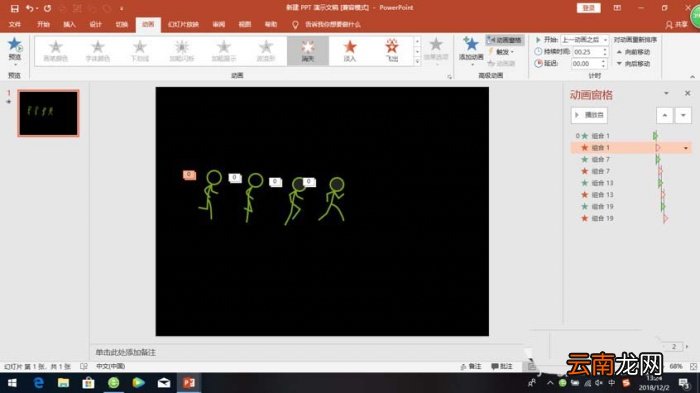Select slide 1 thumbnail
Viewport: 700px width, 393px height.
[49, 113]
